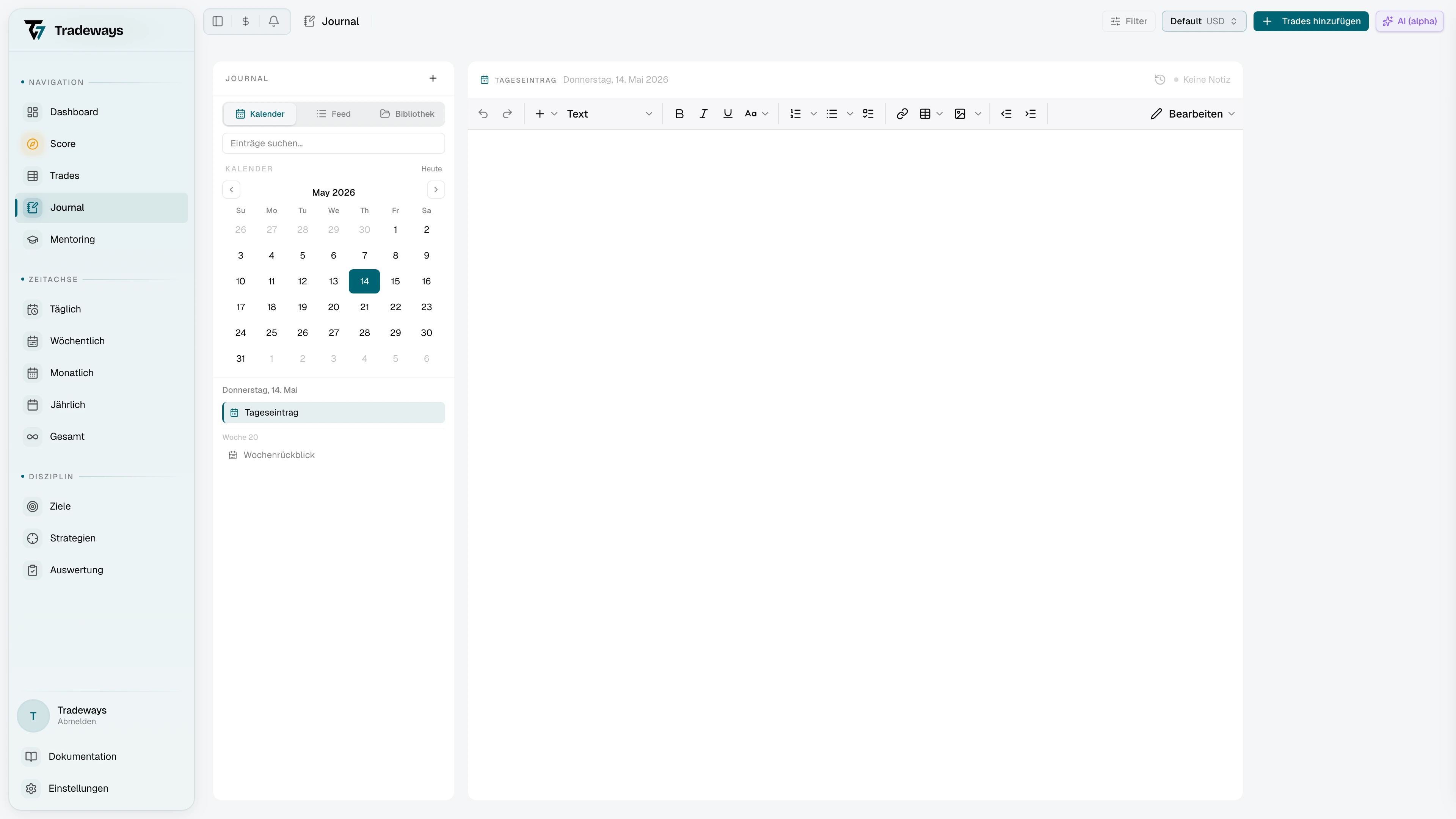Open the Bearbeiten mode dropdown
Screen dimensions: 1456x819
pyautogui.click(x=1192, y=114)
